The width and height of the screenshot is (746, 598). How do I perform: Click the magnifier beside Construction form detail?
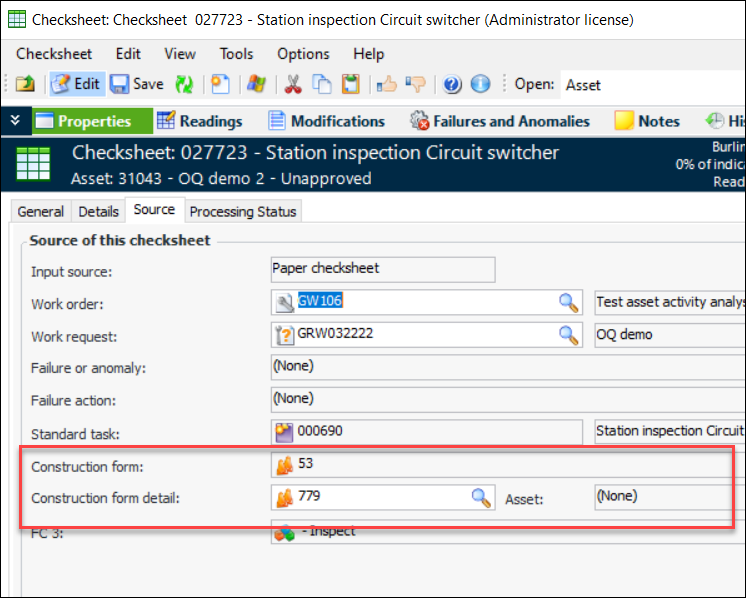(x=482, y=497)
